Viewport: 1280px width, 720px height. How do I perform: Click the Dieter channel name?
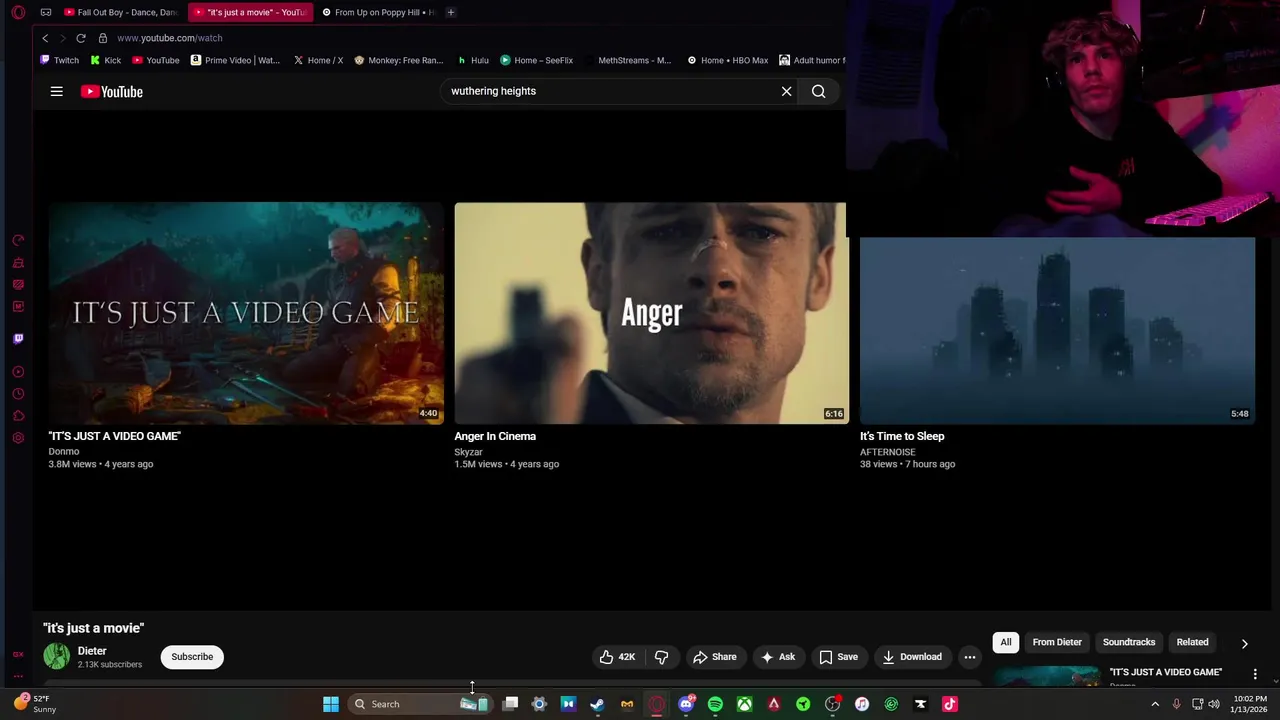click(92, 651)
